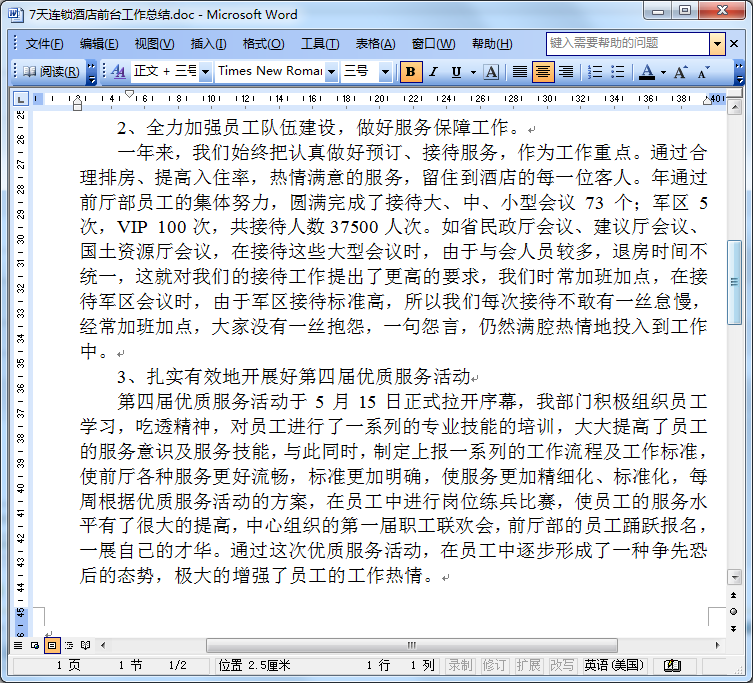
Task: Click the horizontal scrollbar thumb
Action: pos(412,645)
